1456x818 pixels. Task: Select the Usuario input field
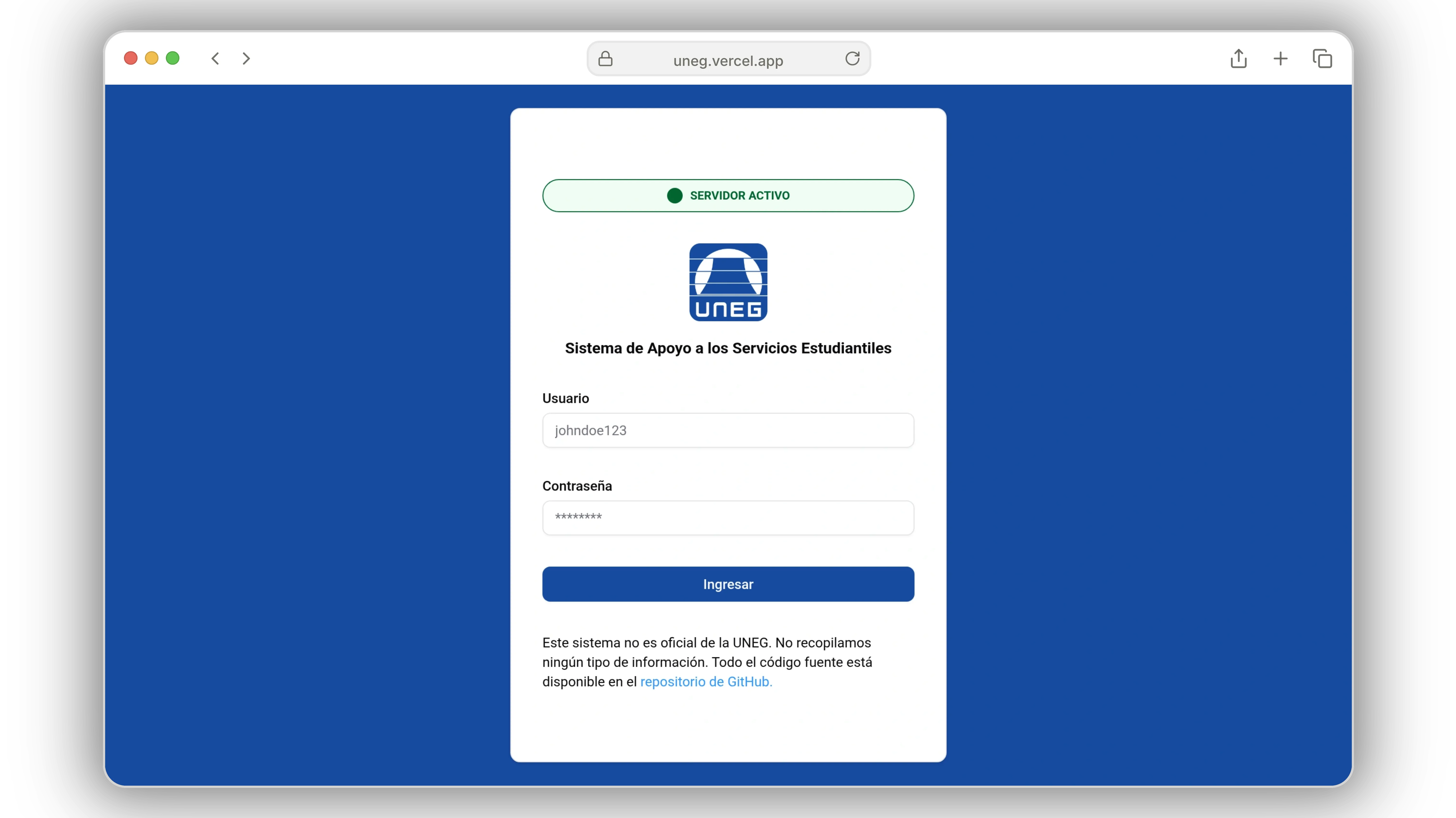(728, 430)
